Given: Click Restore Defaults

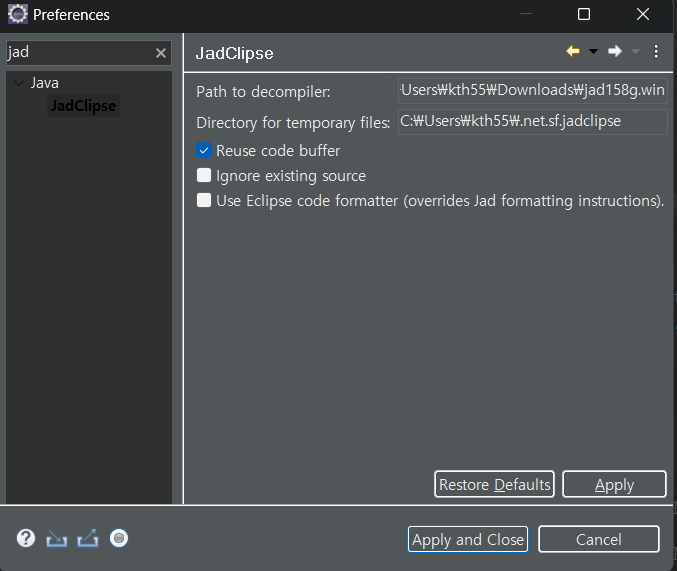Looking at the screenshot, I should click(x=494, y=484).
